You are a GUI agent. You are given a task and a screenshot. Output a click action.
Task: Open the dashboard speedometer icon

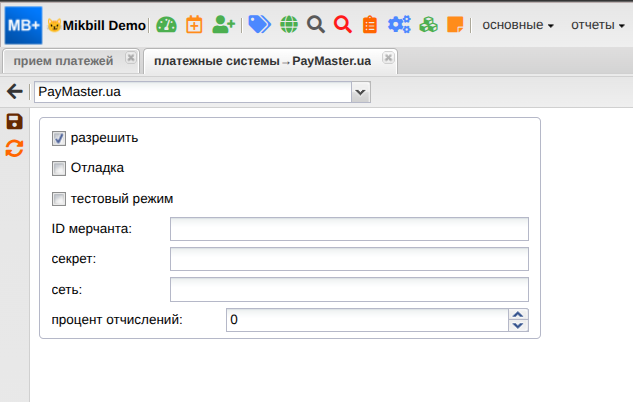pos(166,25)
